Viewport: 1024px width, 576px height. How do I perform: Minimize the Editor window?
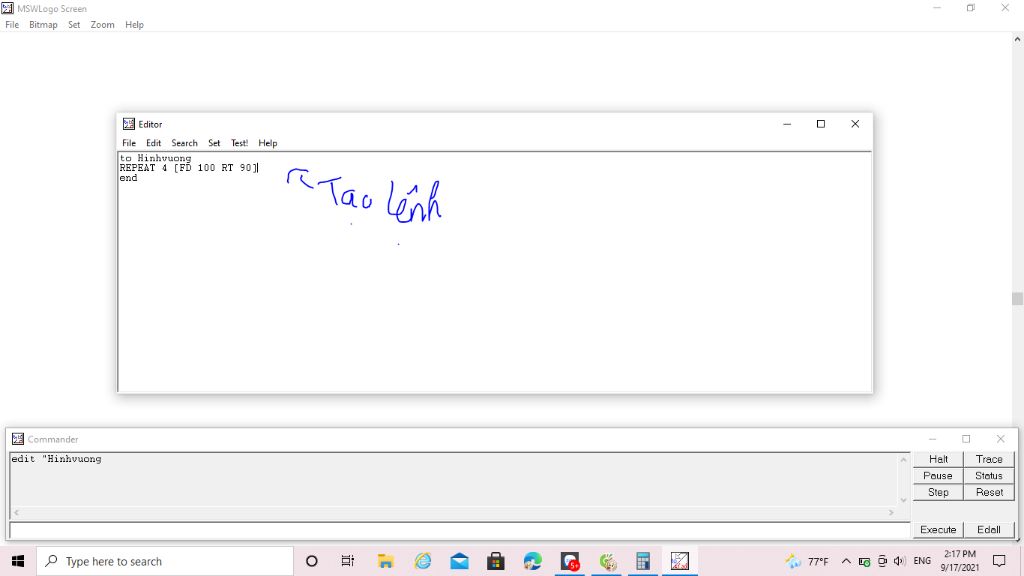(787, 124)
